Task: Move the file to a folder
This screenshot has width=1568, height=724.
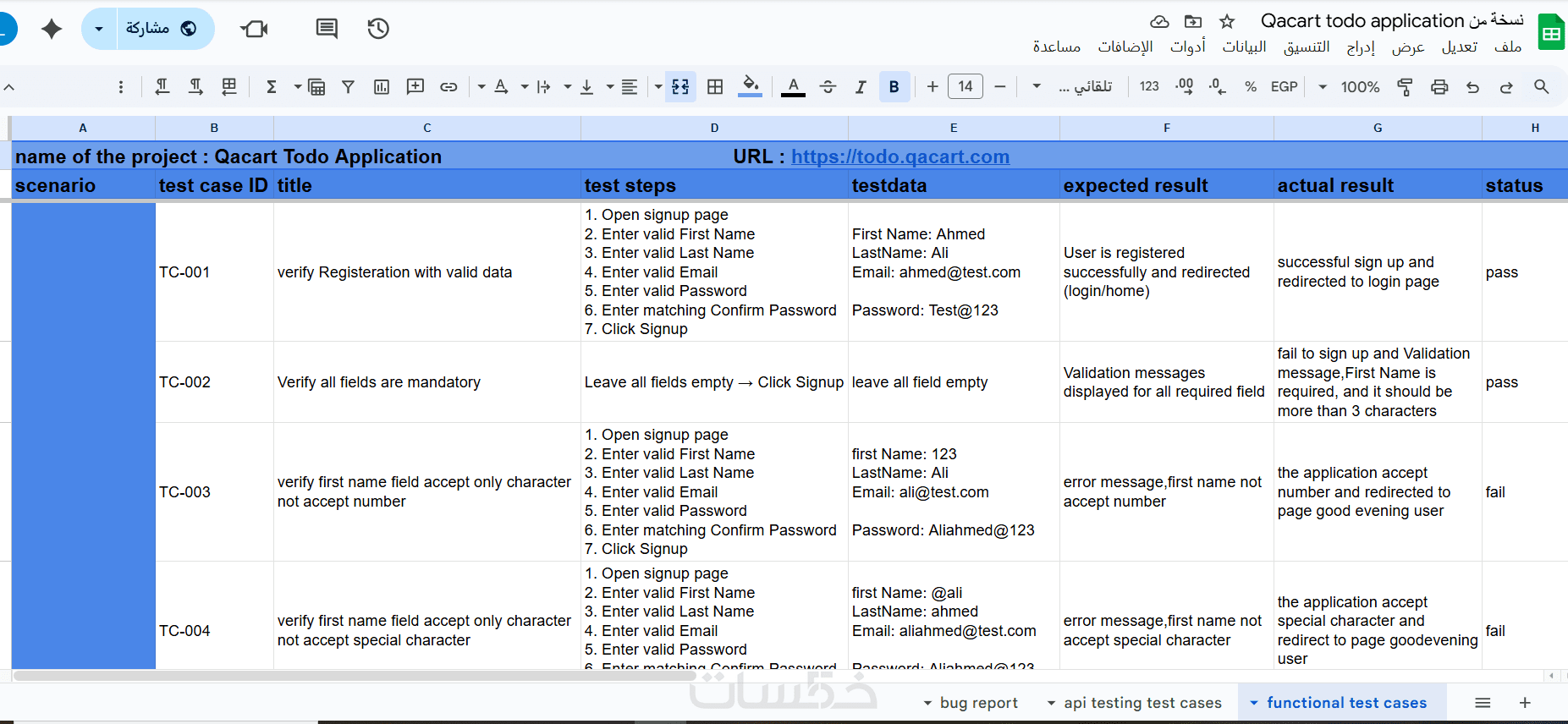Action: click(x=1193, y=21)
